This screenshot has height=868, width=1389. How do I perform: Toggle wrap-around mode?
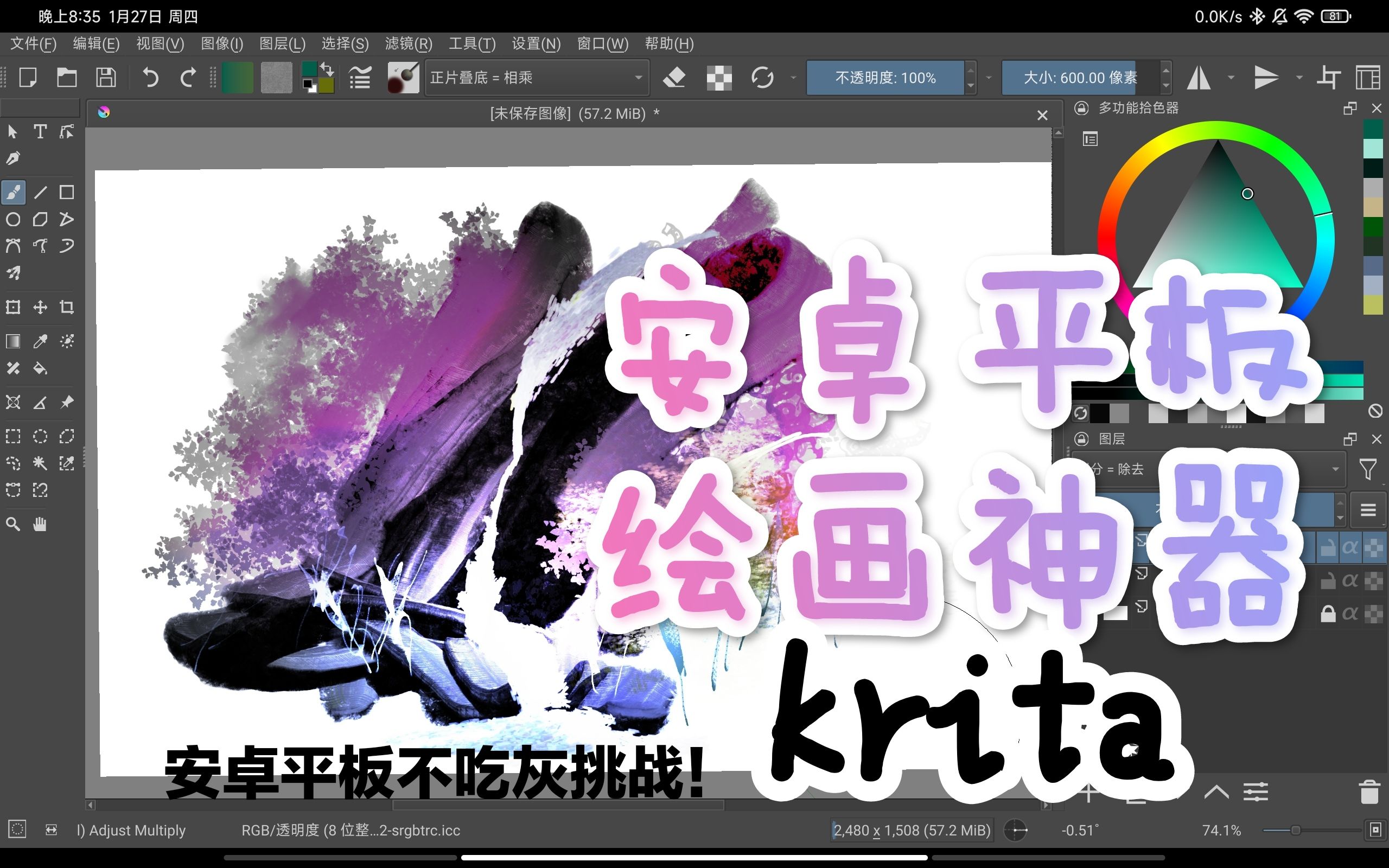[x=1328, y=77]
